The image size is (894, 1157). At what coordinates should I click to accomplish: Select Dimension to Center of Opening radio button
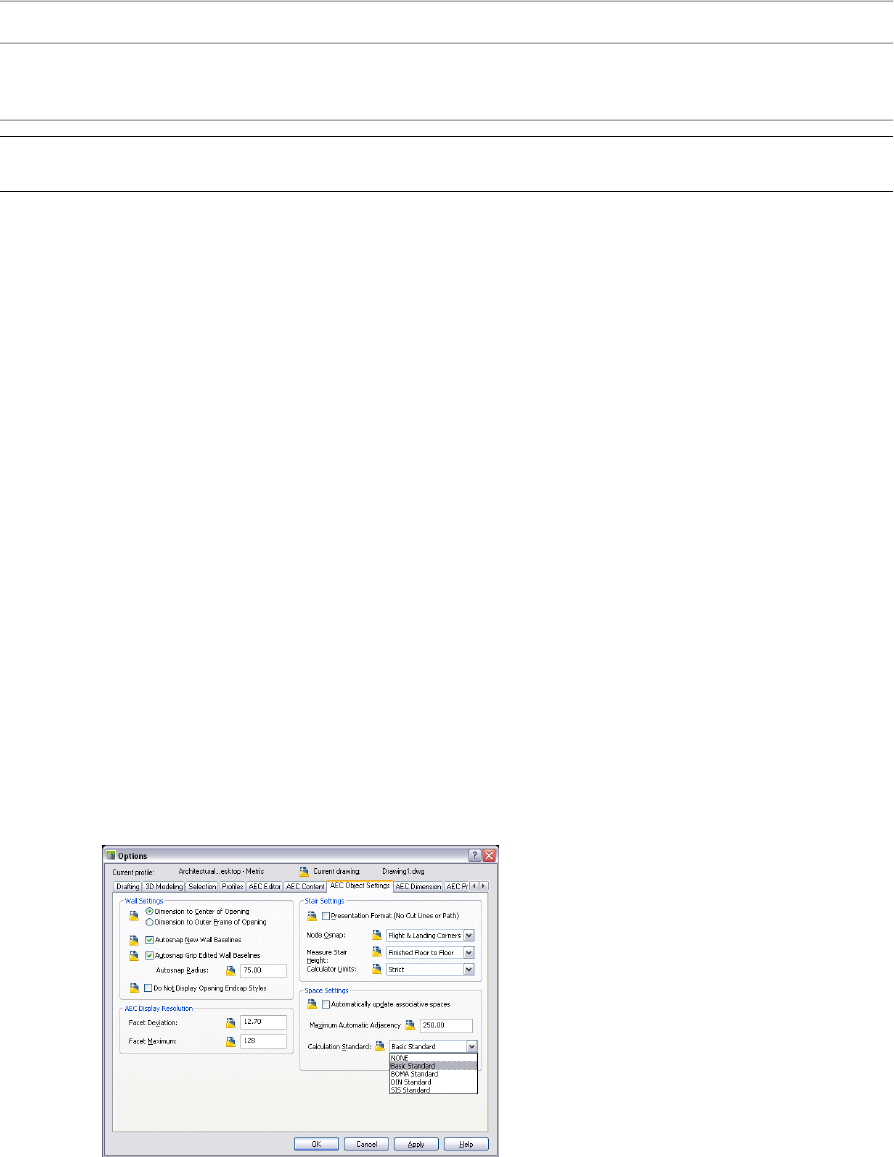pyautogui.click(x=150, y=911)
